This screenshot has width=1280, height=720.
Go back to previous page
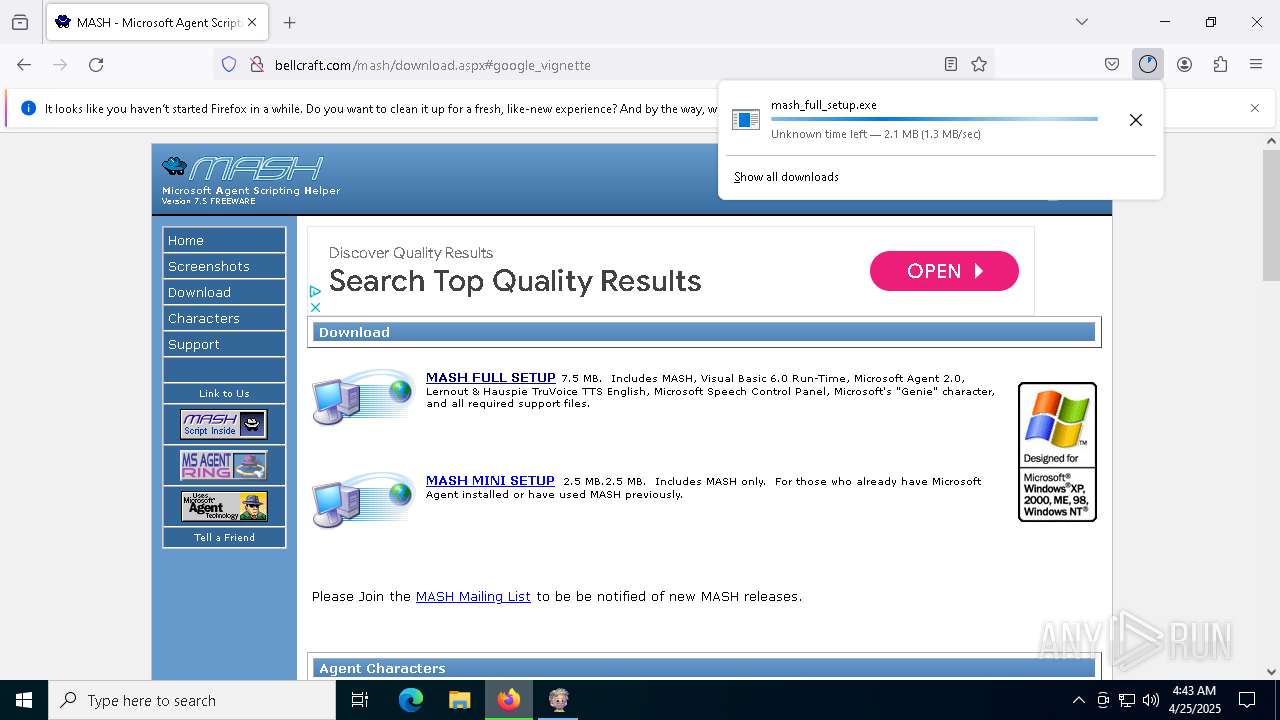(x=24, y=64)
